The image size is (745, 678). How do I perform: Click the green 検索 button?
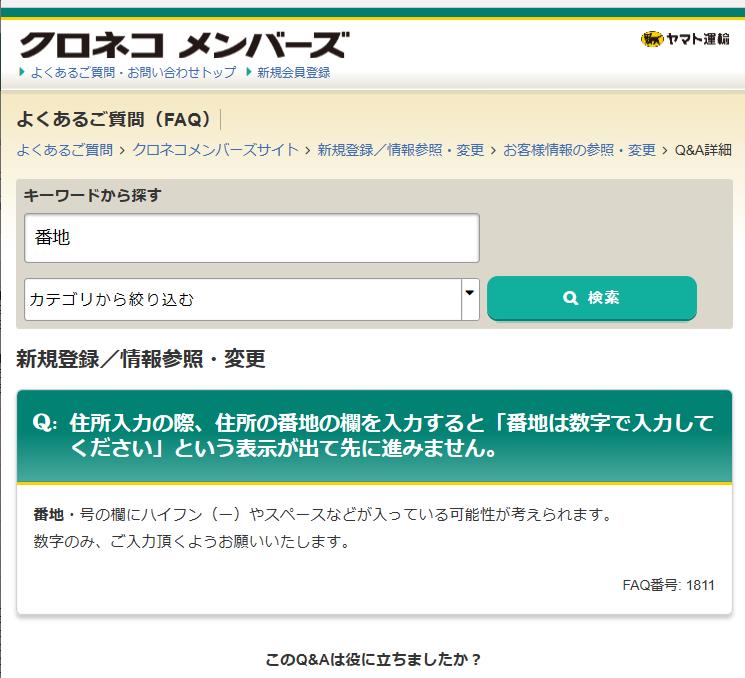coord(592,298)
